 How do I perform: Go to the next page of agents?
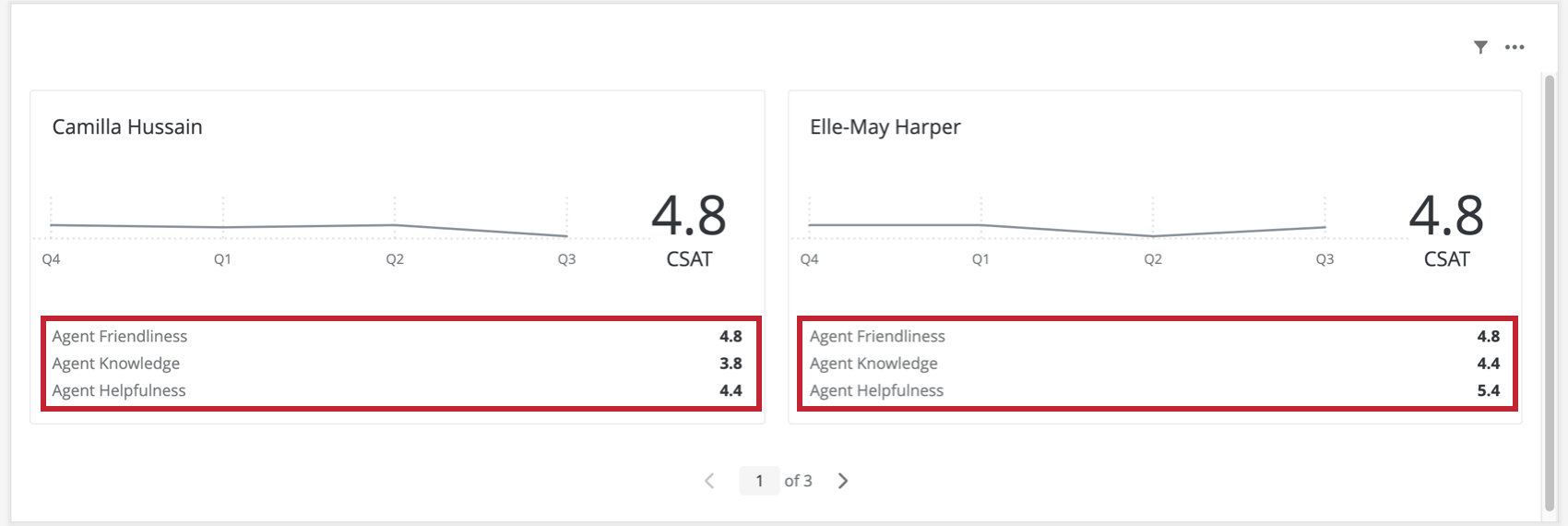[x=843, y=481]
